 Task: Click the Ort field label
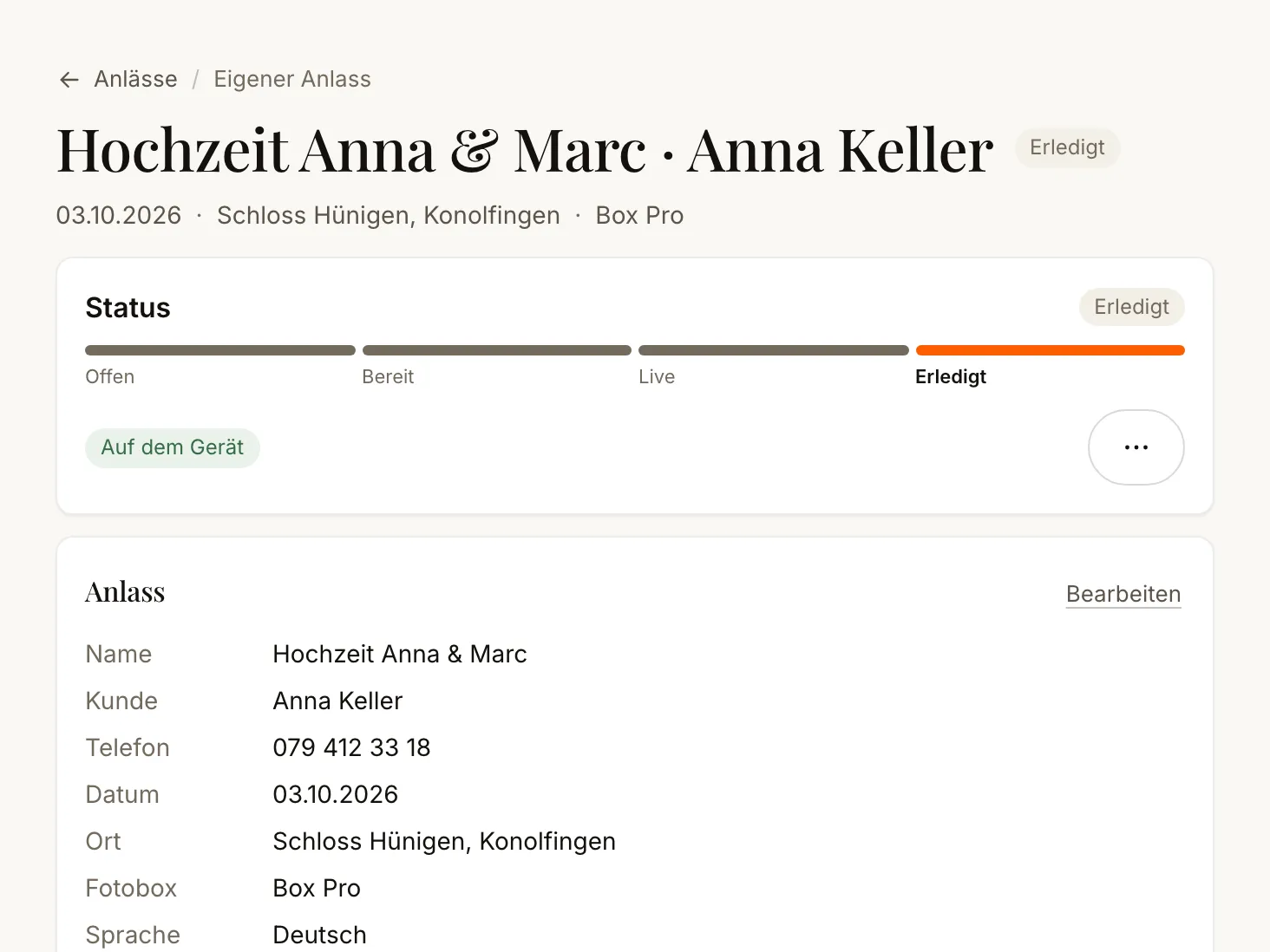tap(103, 841)
